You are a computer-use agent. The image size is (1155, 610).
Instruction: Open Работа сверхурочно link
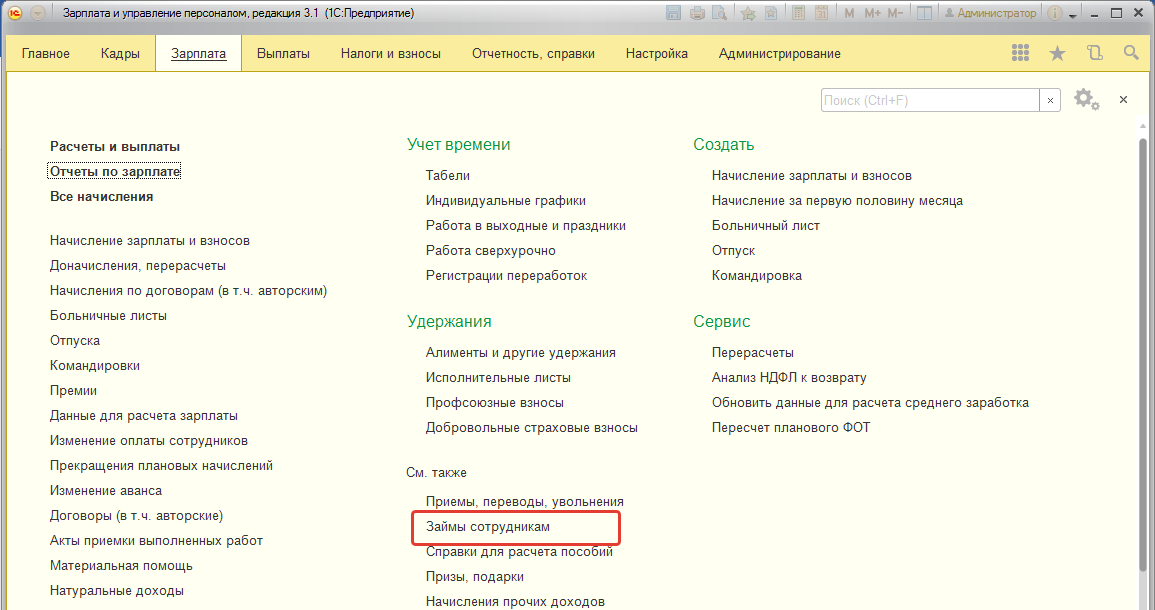tap(491, 250)
